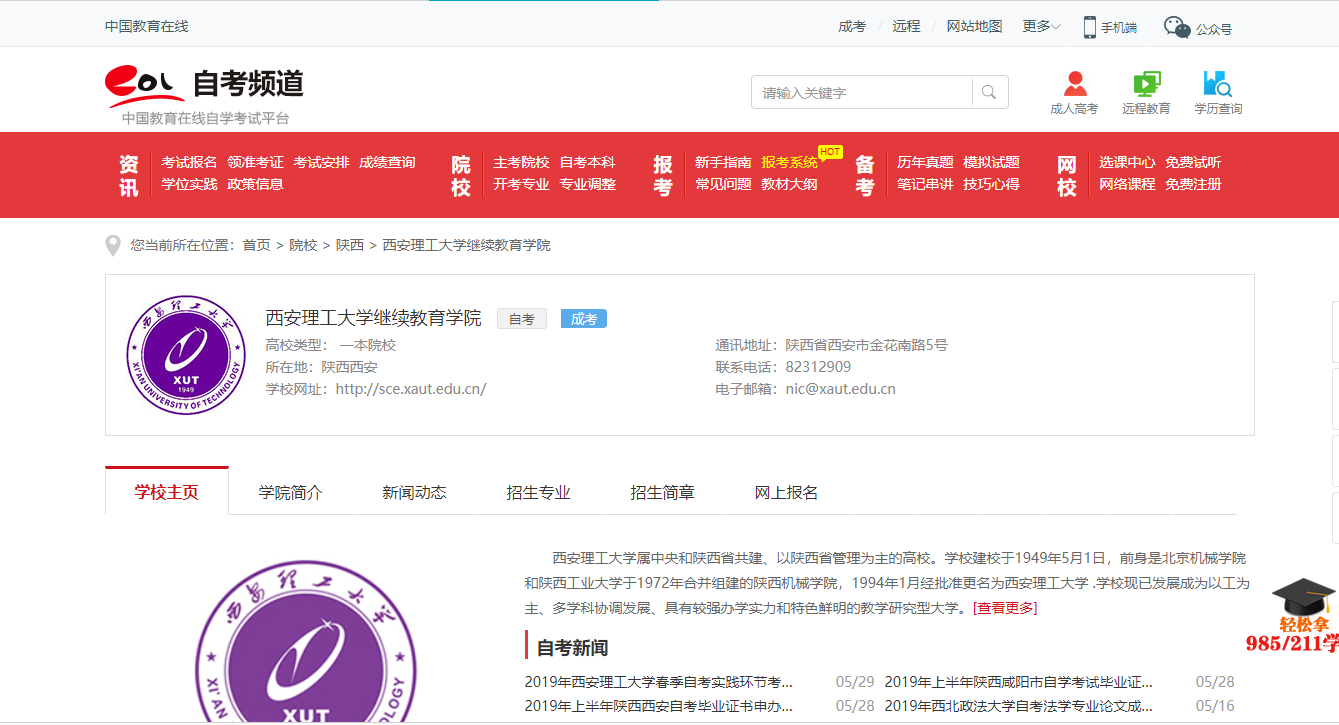Click the 自考 tag button
This screenshot has width=1339, height=725.
522,319
